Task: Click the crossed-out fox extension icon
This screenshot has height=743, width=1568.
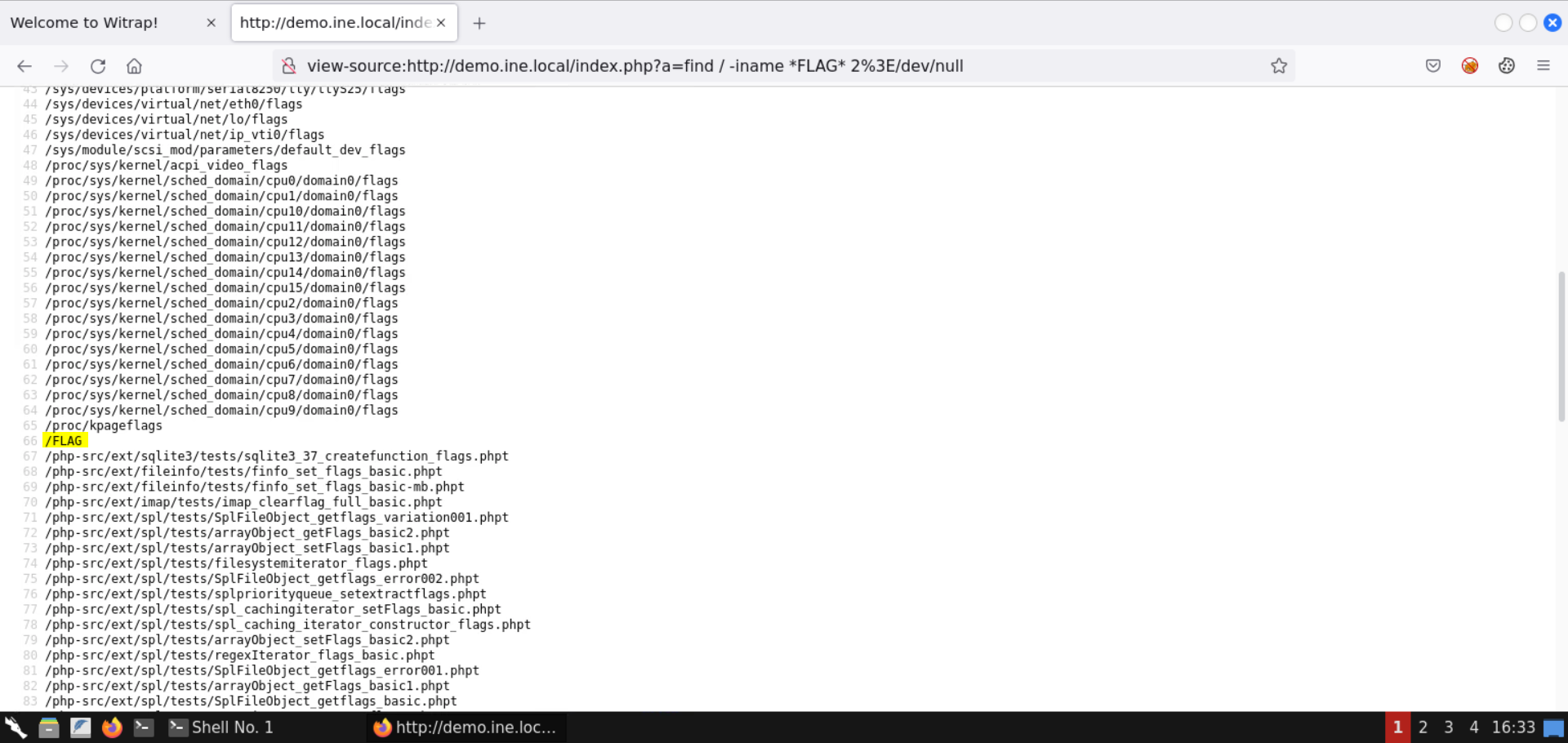Action: 1470,65
